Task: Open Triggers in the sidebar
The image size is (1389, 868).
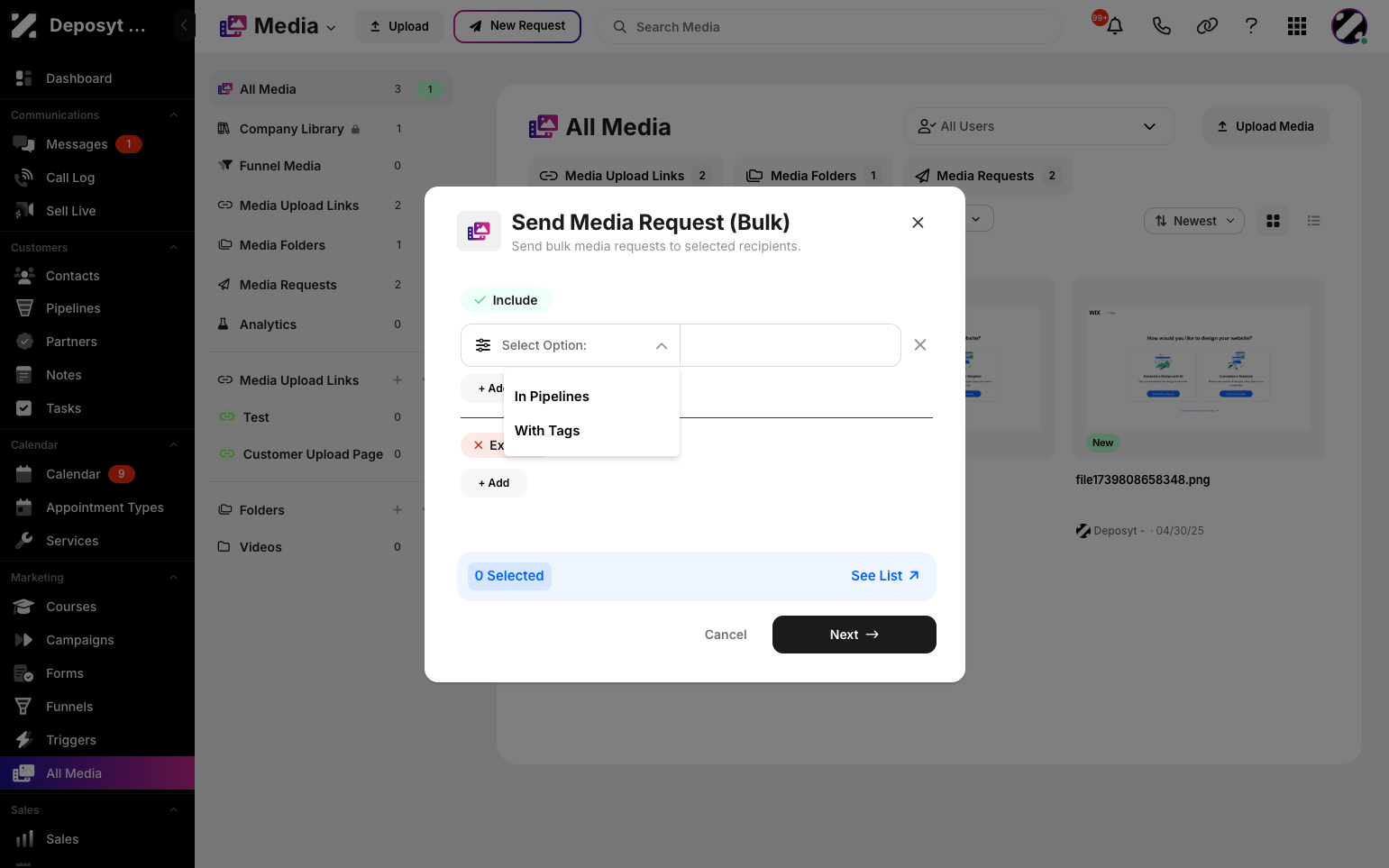Action: pos(97,740)
